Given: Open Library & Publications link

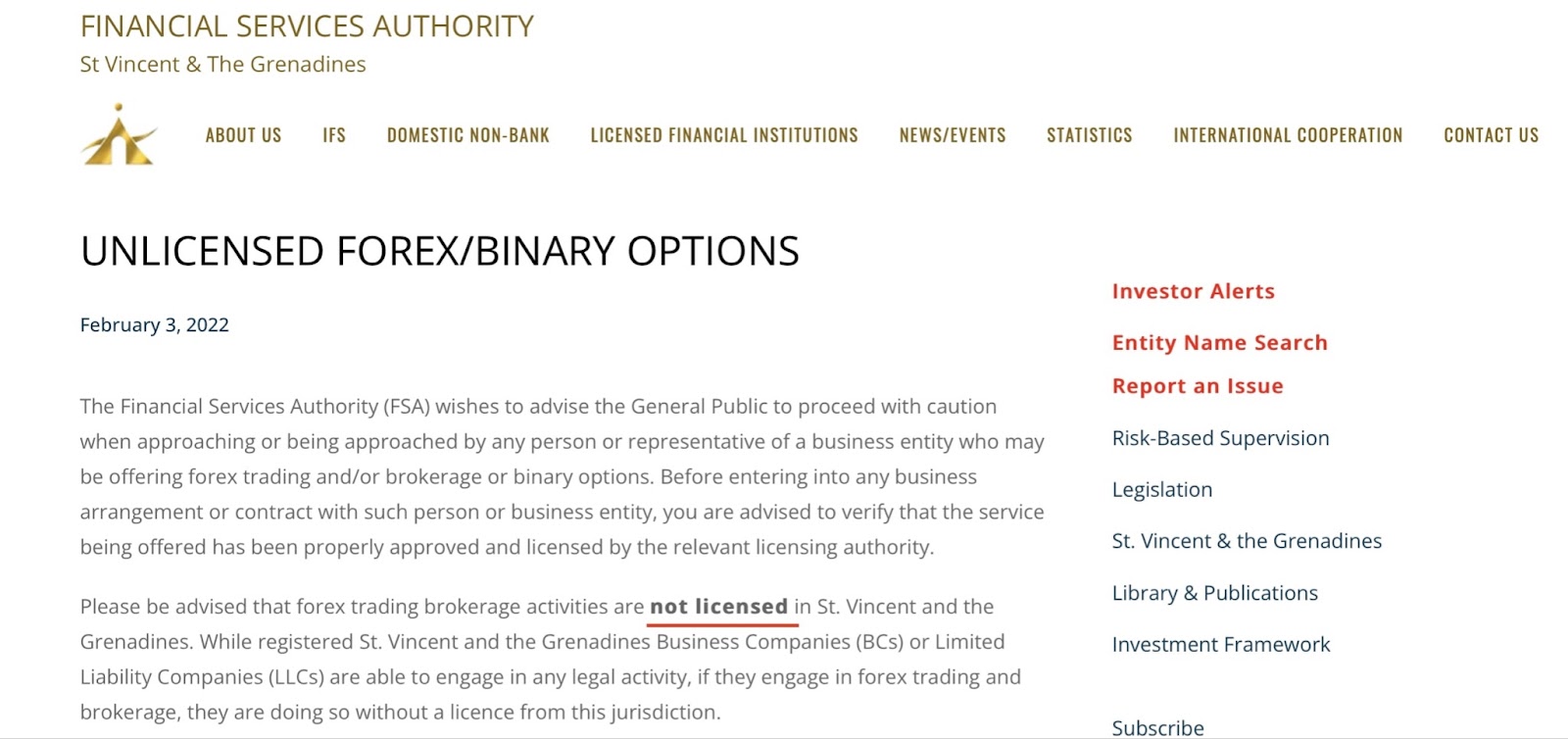Looking at the screenshot, I should pos(1215,593).
